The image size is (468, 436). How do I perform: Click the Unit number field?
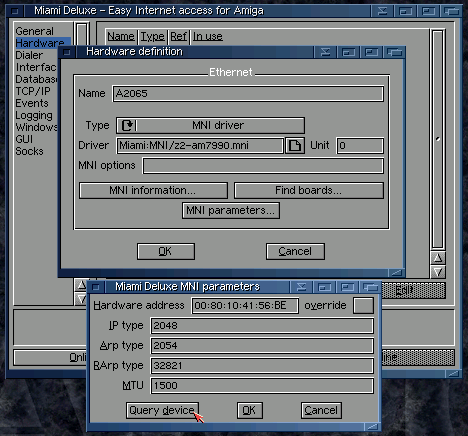360,146
